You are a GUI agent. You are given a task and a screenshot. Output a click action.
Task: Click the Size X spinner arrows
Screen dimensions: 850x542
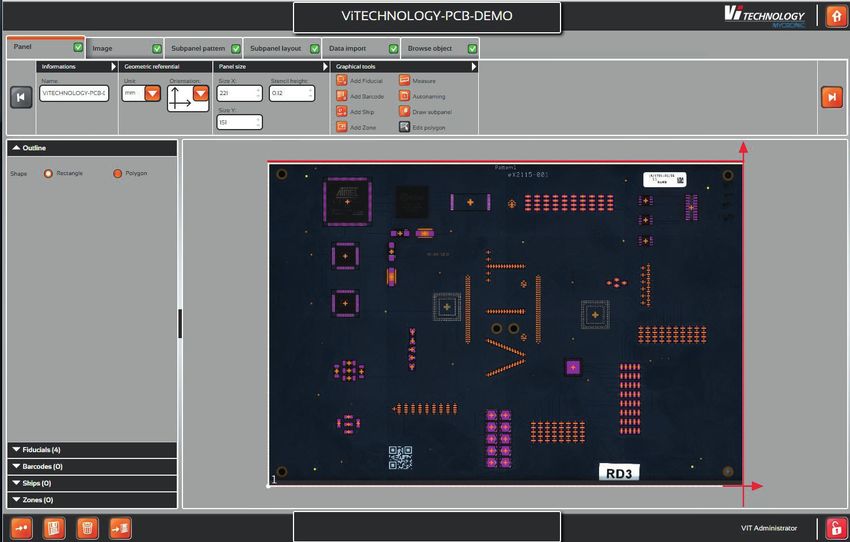pyautogui.click(x=259, y=93)
